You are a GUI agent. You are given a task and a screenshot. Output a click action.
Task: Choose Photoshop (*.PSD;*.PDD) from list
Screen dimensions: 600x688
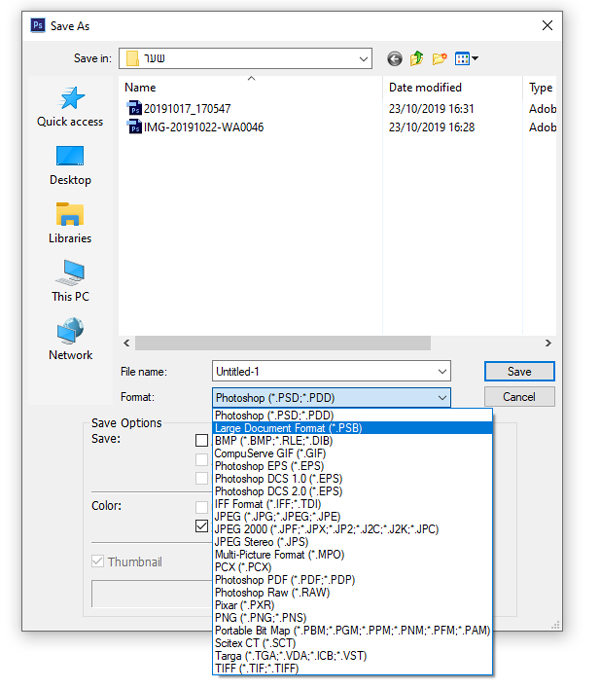[352, 415]
